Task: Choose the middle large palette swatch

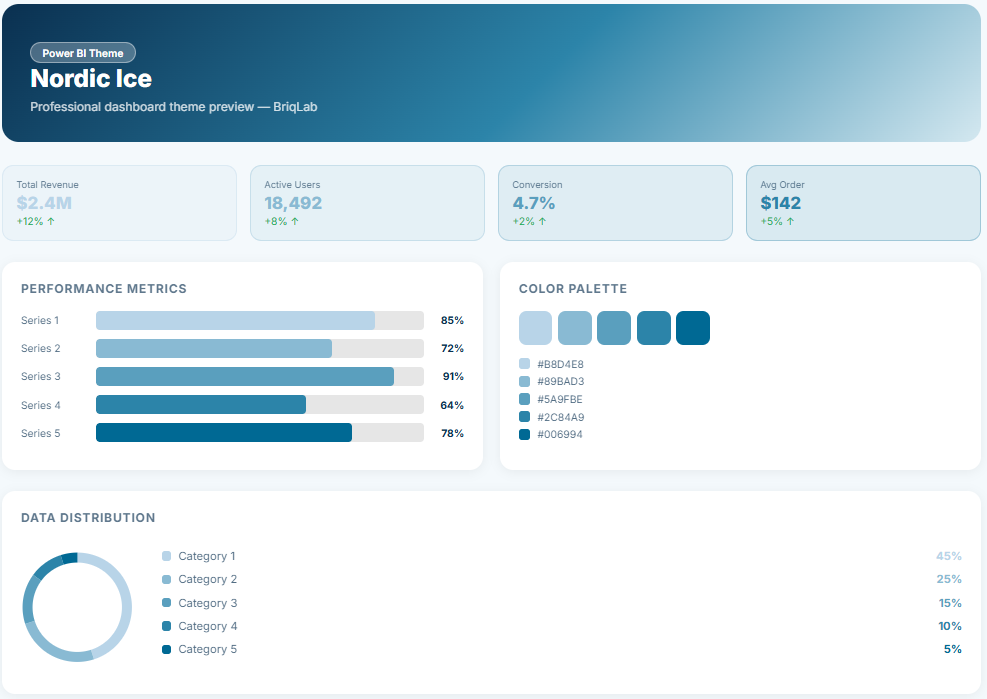Action: coord(614,328)
